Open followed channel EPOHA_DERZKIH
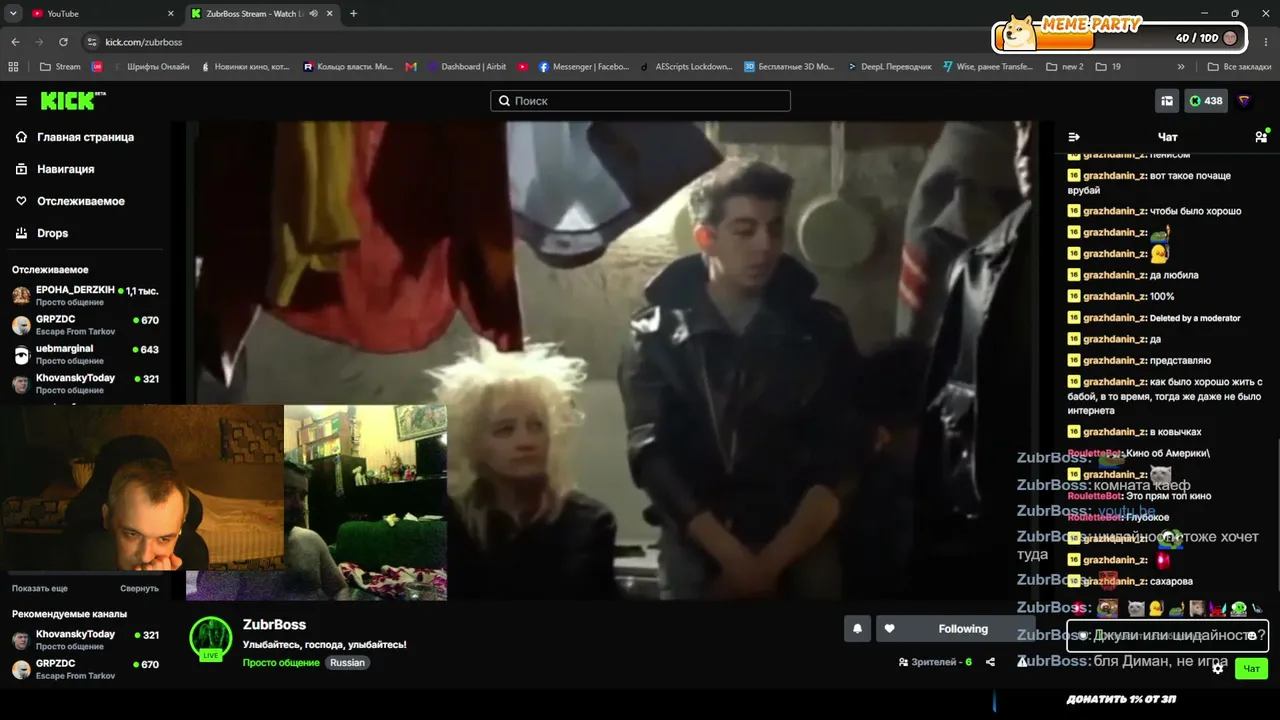This screenshot has width=1280, height=720. [x=85, y=295]
